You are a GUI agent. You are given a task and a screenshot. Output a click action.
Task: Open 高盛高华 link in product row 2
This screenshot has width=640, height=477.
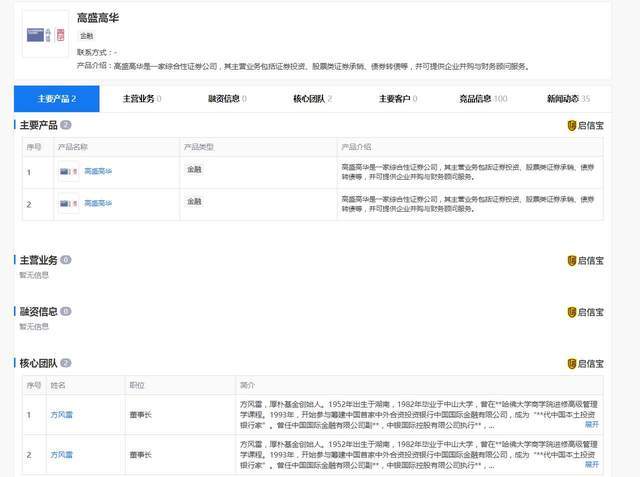98,203
